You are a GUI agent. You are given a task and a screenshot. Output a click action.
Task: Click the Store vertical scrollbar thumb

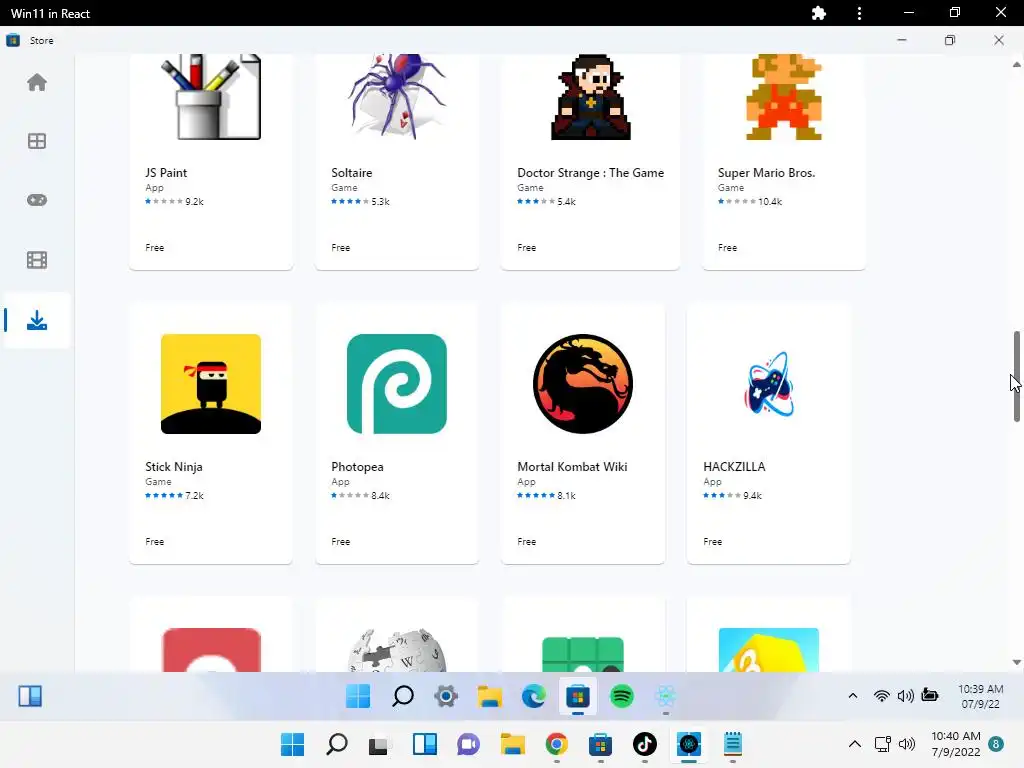(1016, 376)
